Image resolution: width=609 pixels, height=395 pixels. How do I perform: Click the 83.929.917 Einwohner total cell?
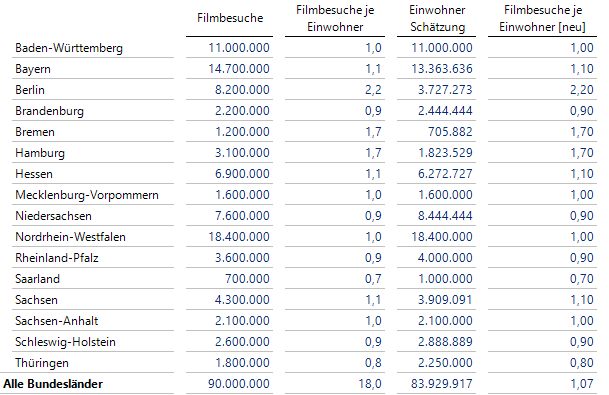click(x=442, y=384)
